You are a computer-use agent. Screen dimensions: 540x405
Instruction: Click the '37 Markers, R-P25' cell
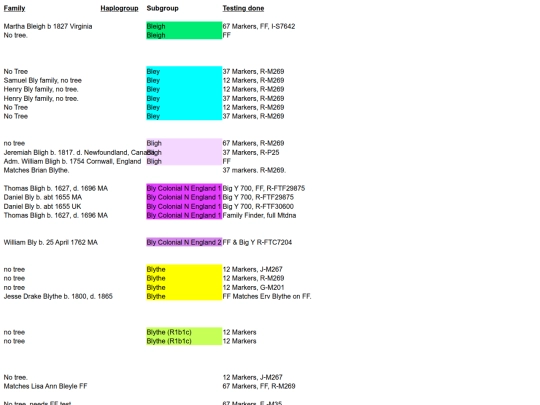tap(251, 153)
